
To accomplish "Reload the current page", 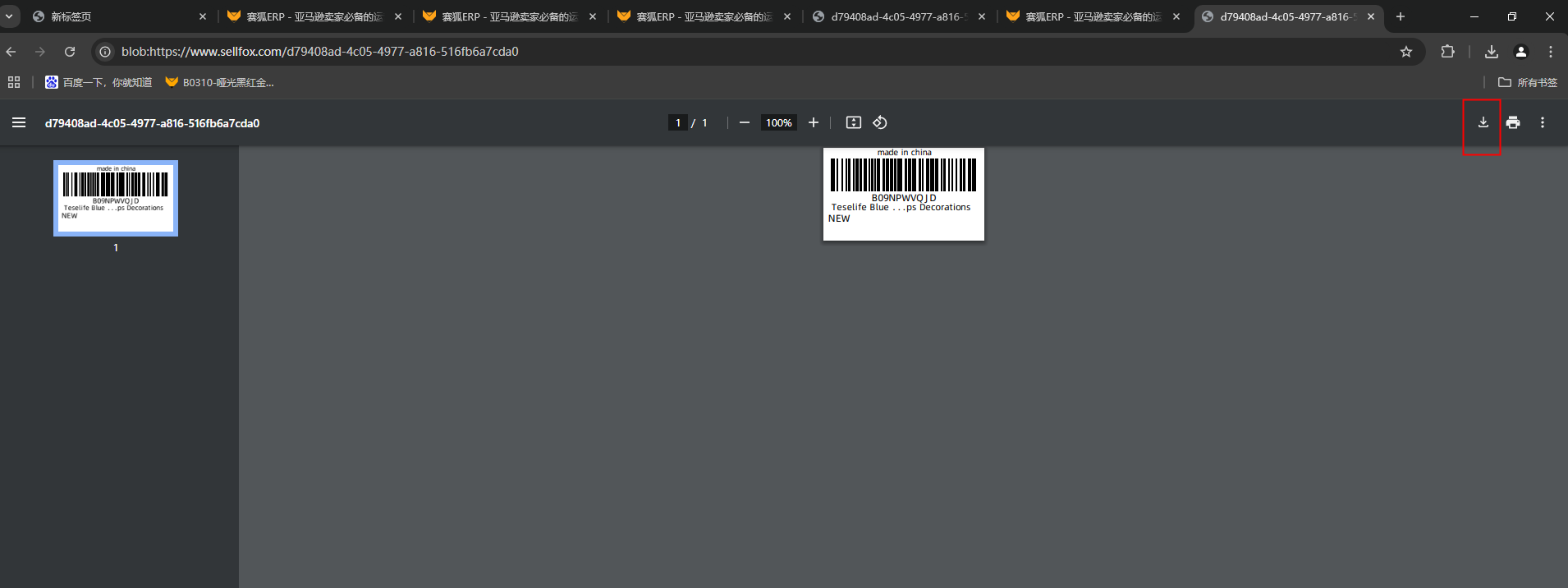I will point(70,52).
